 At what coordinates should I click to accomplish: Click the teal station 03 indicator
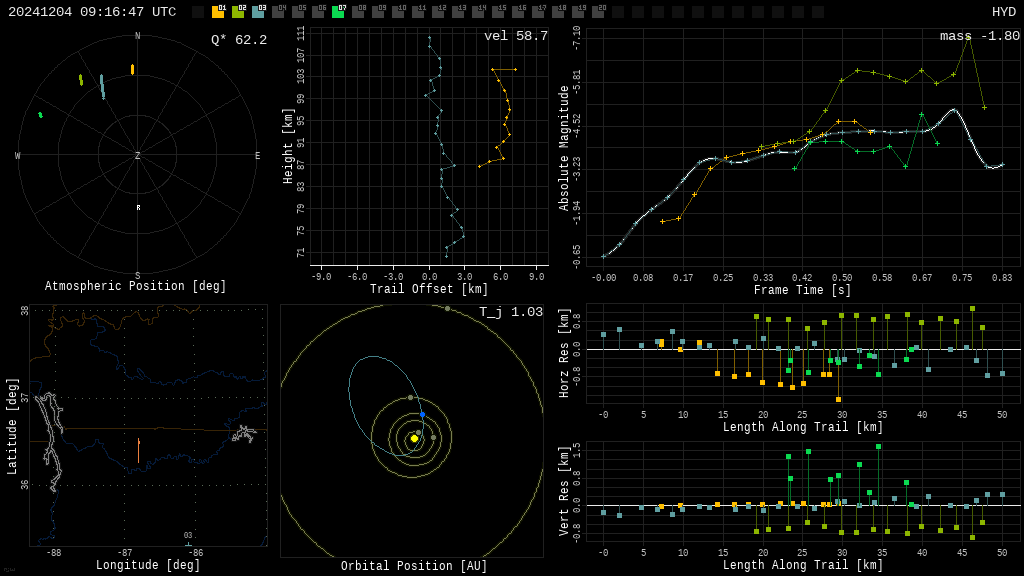click(258, 12)
